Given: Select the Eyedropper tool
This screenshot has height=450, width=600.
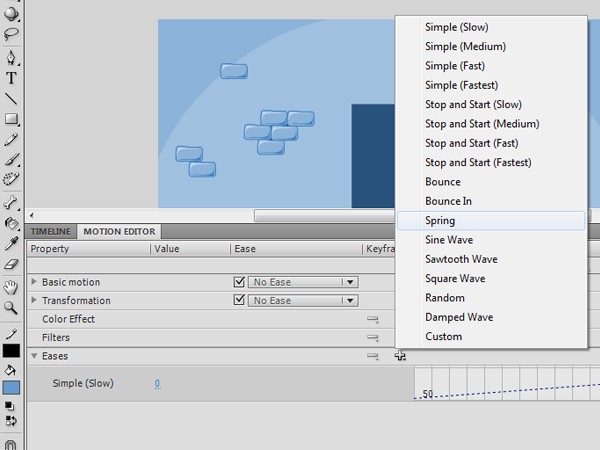Looking at the screenshot, I should click(x=11, y=243).
